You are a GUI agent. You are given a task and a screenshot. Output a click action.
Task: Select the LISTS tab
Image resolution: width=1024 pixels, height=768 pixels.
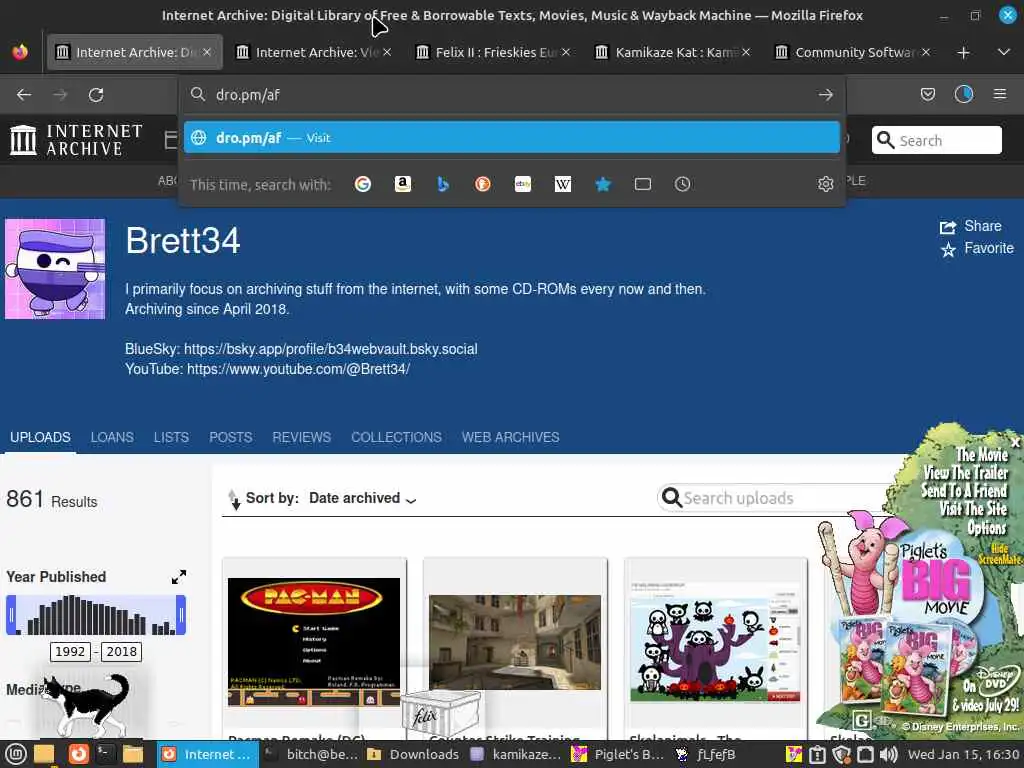click(171, 437)
